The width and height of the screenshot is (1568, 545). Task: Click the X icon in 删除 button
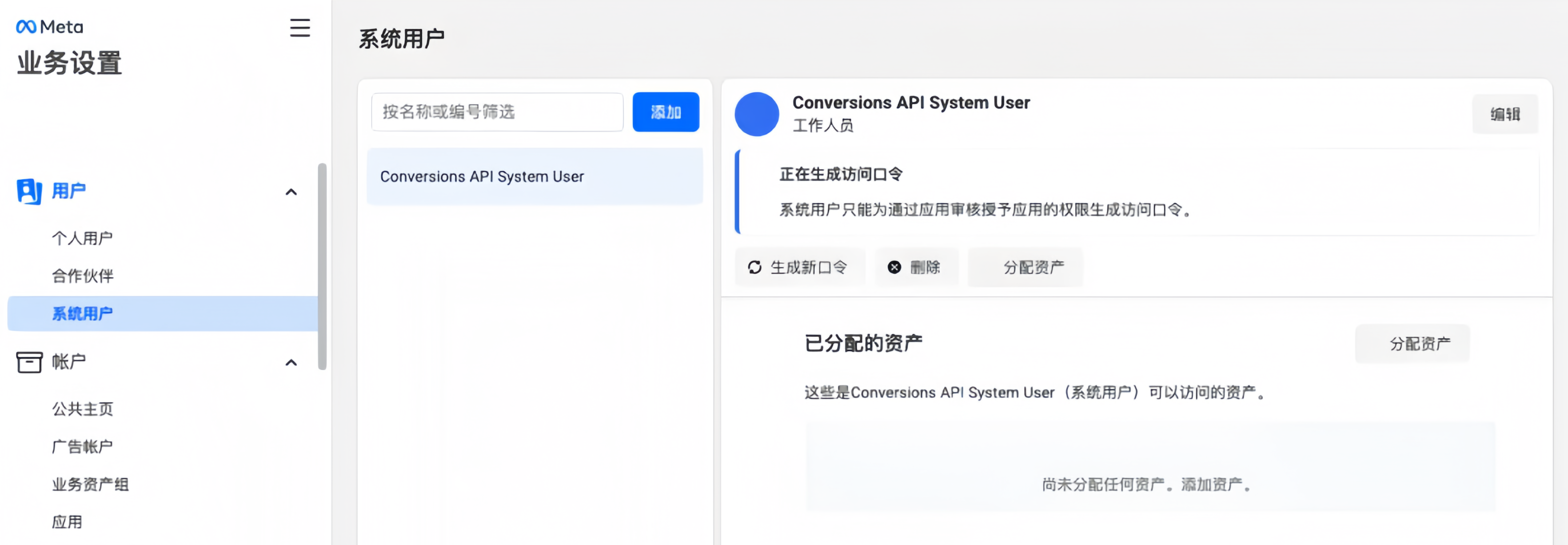click(894, 267)
